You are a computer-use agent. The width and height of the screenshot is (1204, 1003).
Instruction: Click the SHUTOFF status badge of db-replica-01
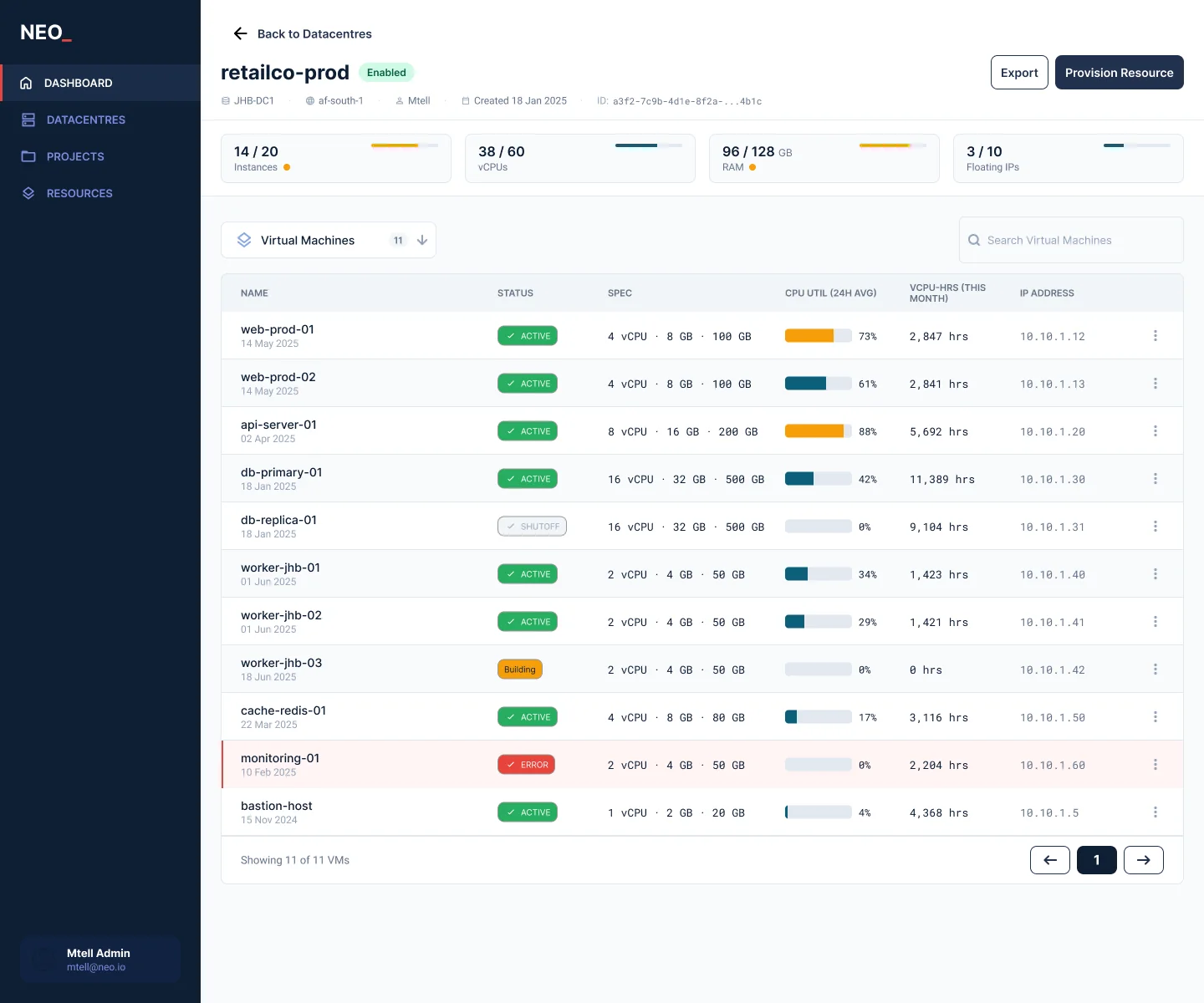pos(532,527)
